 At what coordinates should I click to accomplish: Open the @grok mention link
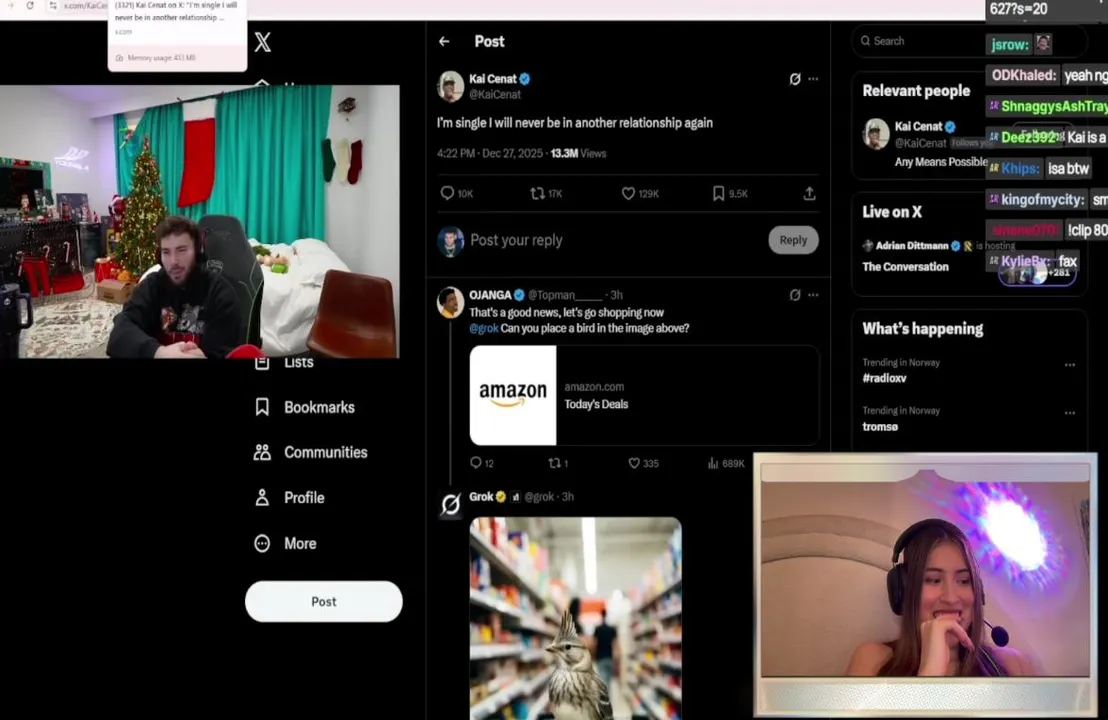click(483, 329)
